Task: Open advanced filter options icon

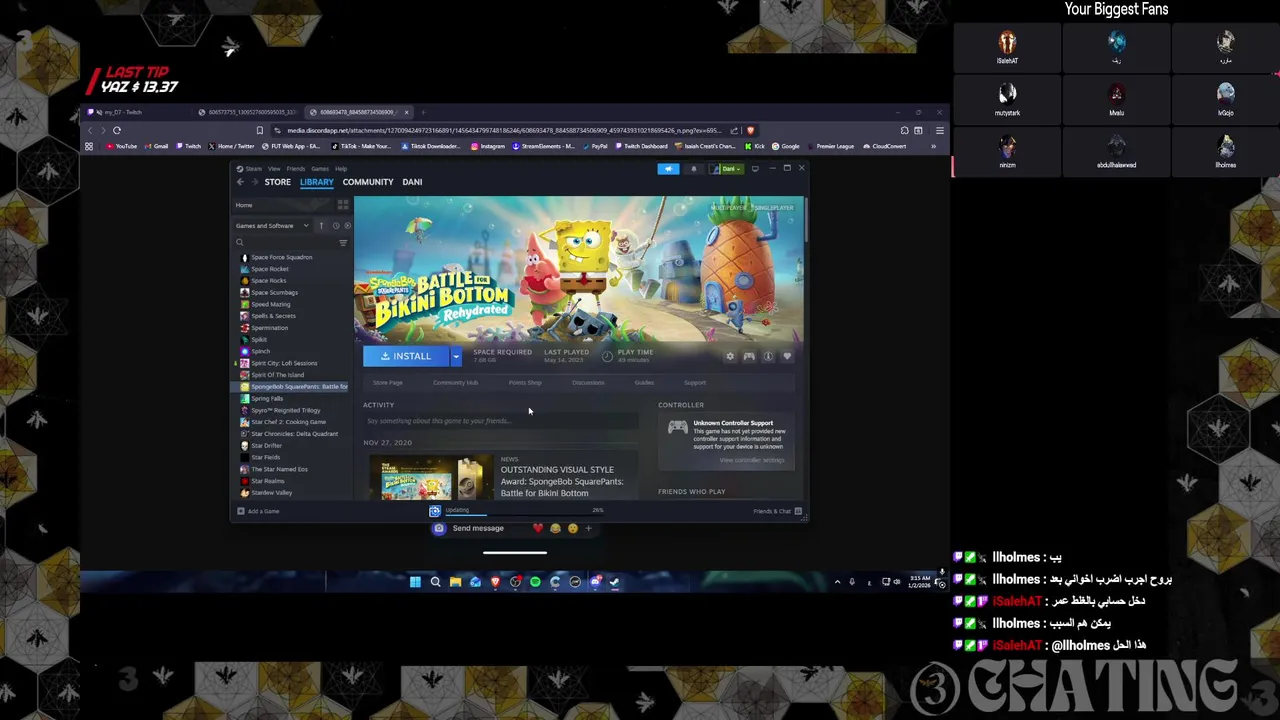Action: pos(343,243)
